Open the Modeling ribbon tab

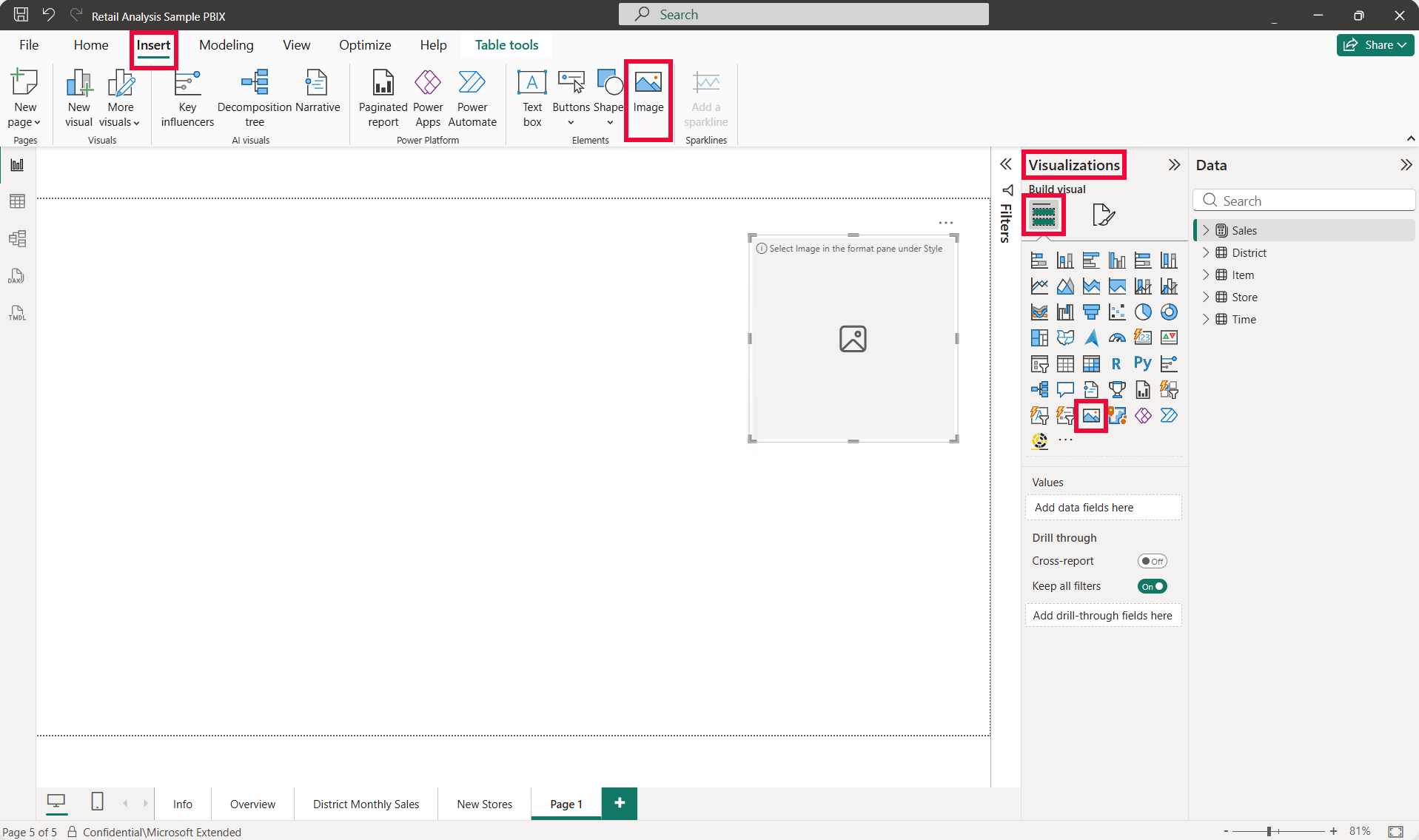(226, 45)
